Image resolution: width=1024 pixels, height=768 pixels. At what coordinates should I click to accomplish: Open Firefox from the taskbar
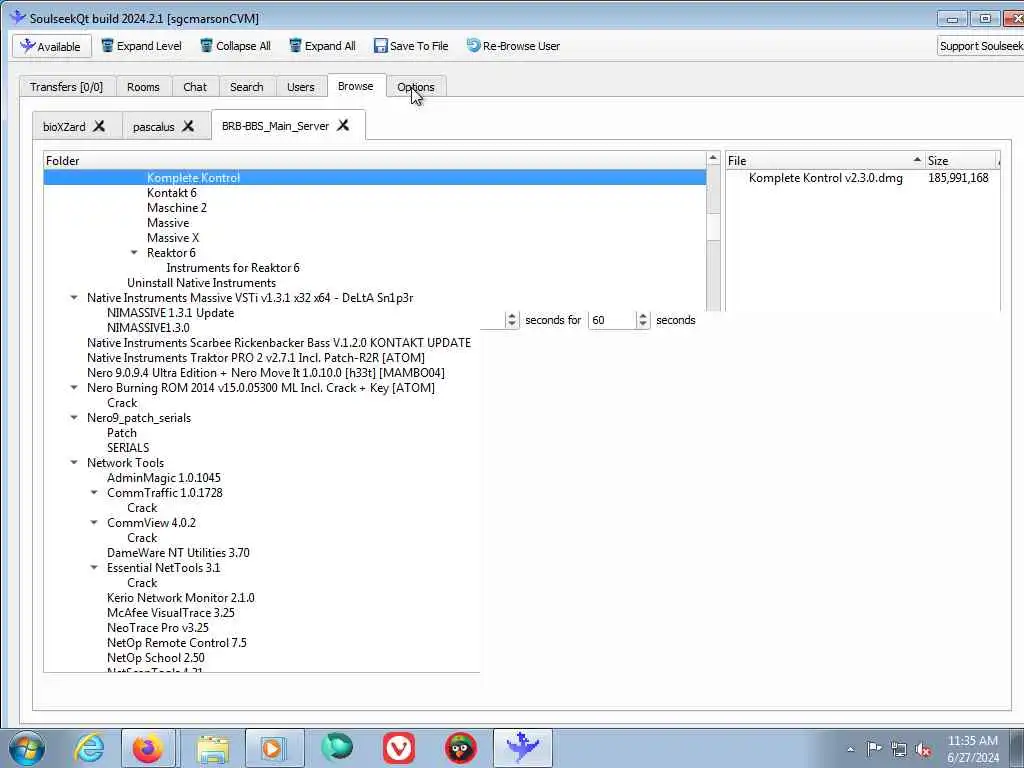148,748
